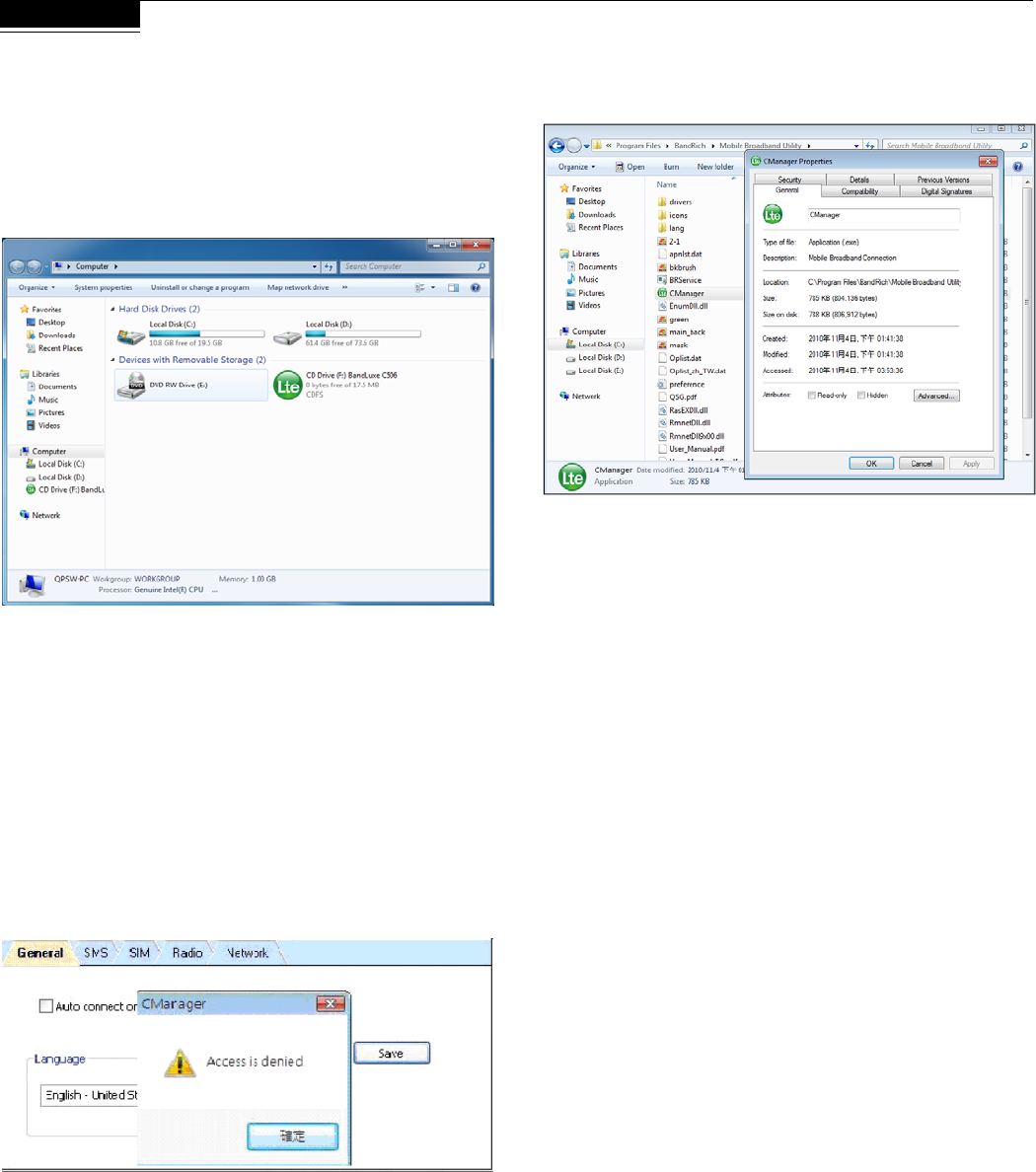Screen dimensions: 1036x1172
Task: Click the forward arrow in the Computer window
Action: 35,266
